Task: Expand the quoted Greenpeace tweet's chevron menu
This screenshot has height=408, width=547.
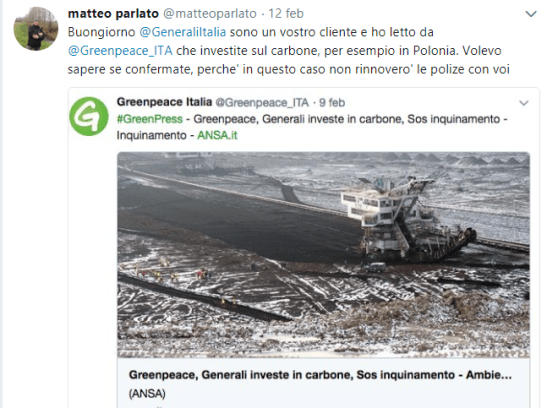Action: click(524, 103)
